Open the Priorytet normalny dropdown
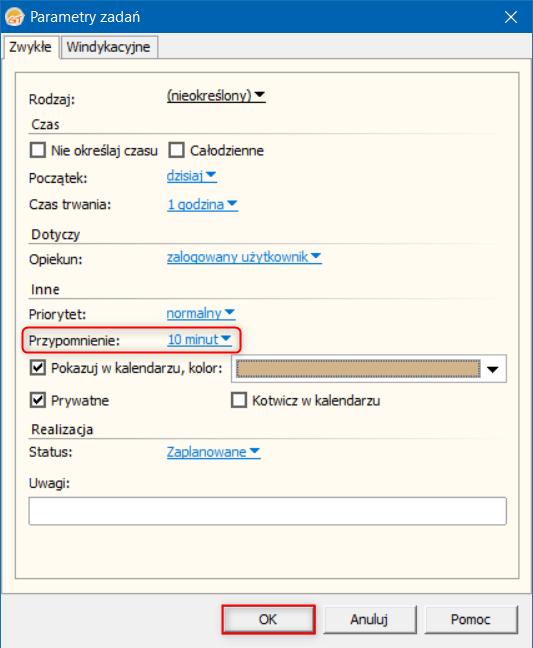 [x=201, y=313]
